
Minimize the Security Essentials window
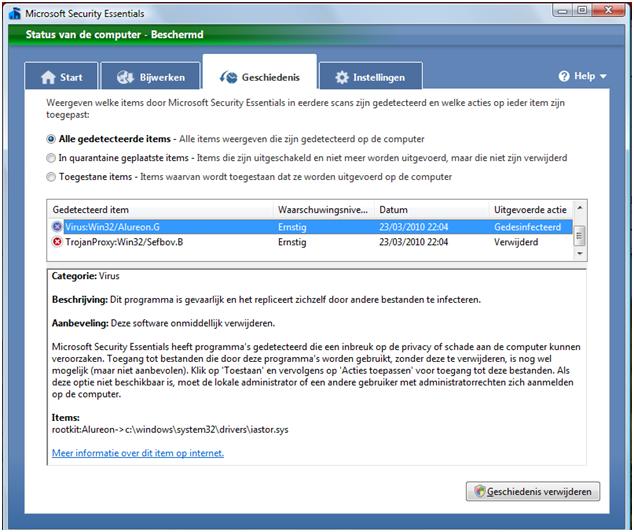[x=563, y=10]
